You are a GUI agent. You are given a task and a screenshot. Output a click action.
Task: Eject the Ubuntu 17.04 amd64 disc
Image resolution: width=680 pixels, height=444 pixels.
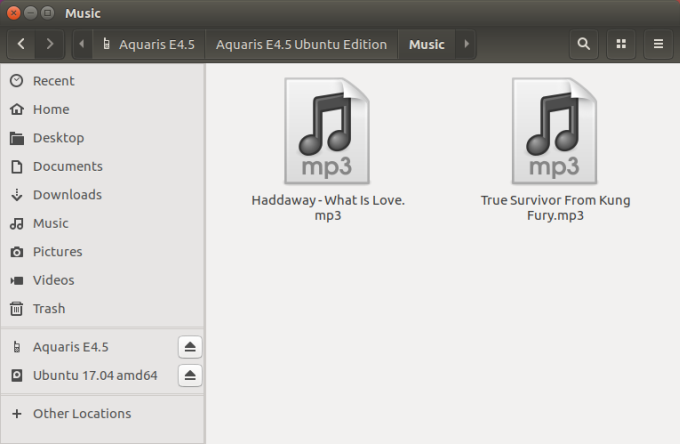click(190, 375)
